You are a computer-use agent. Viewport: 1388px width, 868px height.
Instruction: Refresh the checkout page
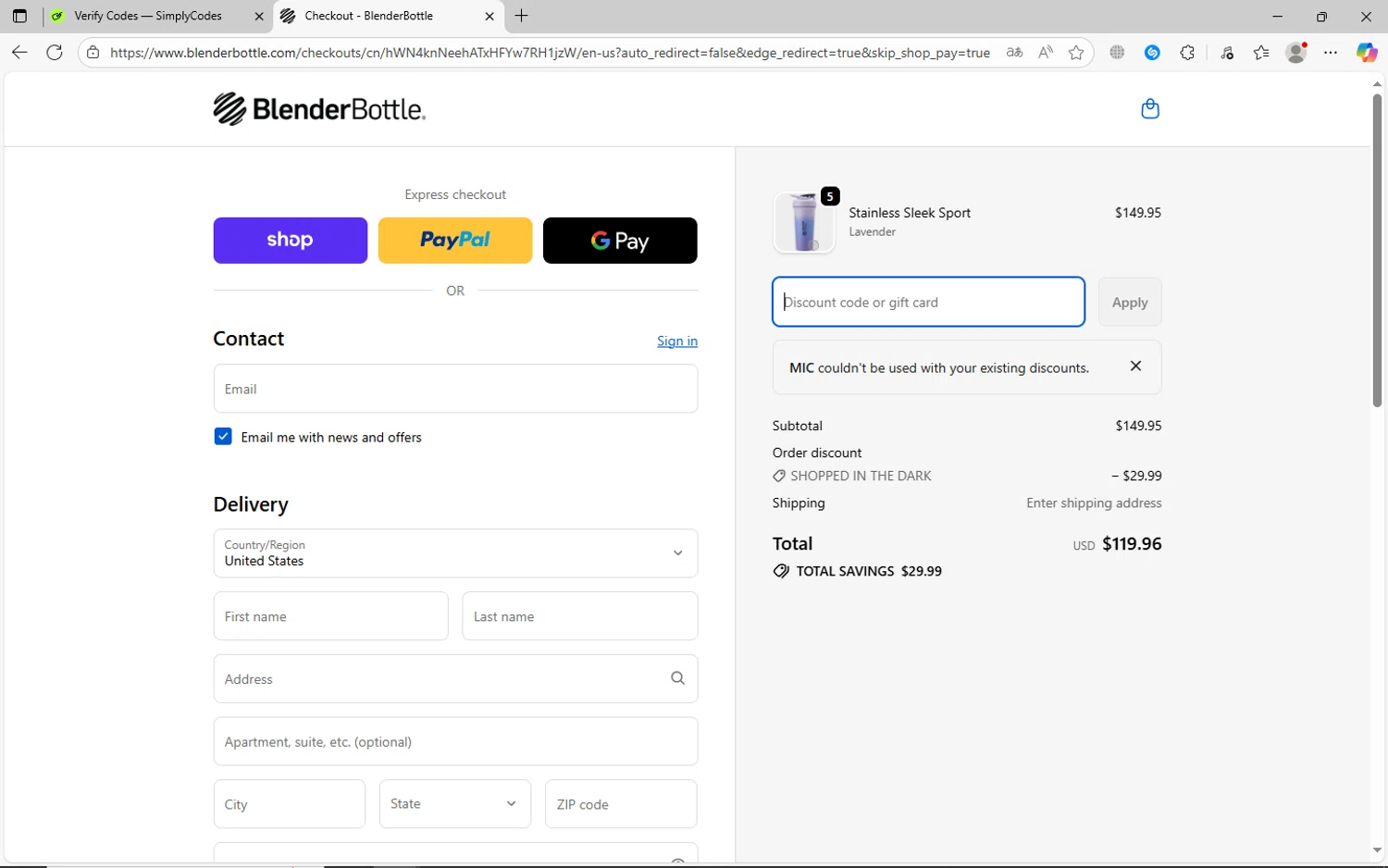(55, 53)
